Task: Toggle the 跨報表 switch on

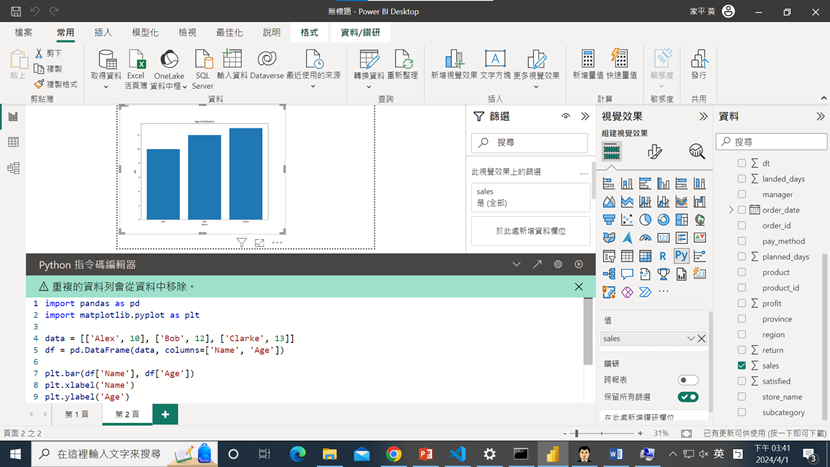Action: [x=688, y=380]
